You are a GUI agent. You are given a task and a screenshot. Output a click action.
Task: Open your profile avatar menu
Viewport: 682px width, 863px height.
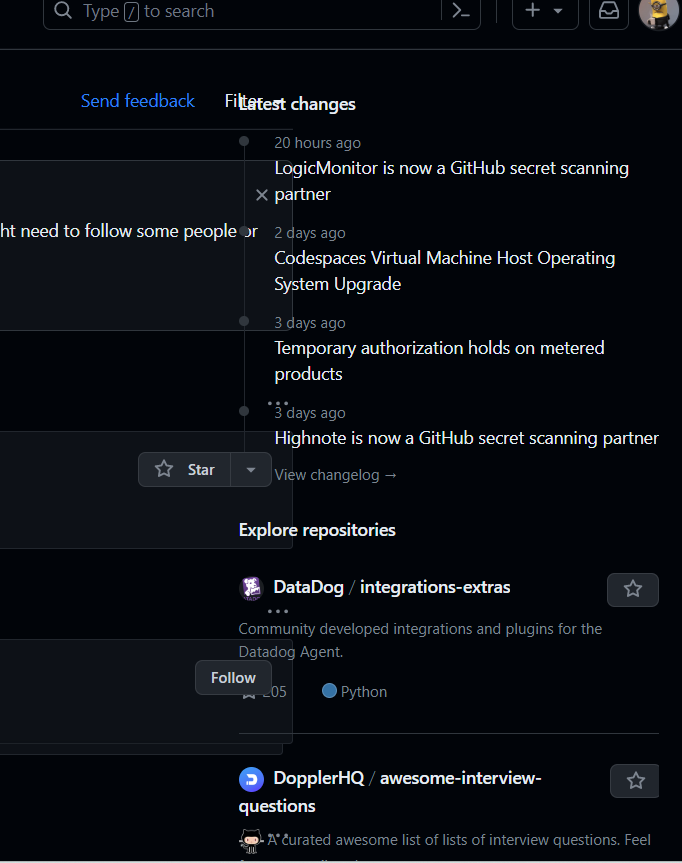tap(658, 15)
